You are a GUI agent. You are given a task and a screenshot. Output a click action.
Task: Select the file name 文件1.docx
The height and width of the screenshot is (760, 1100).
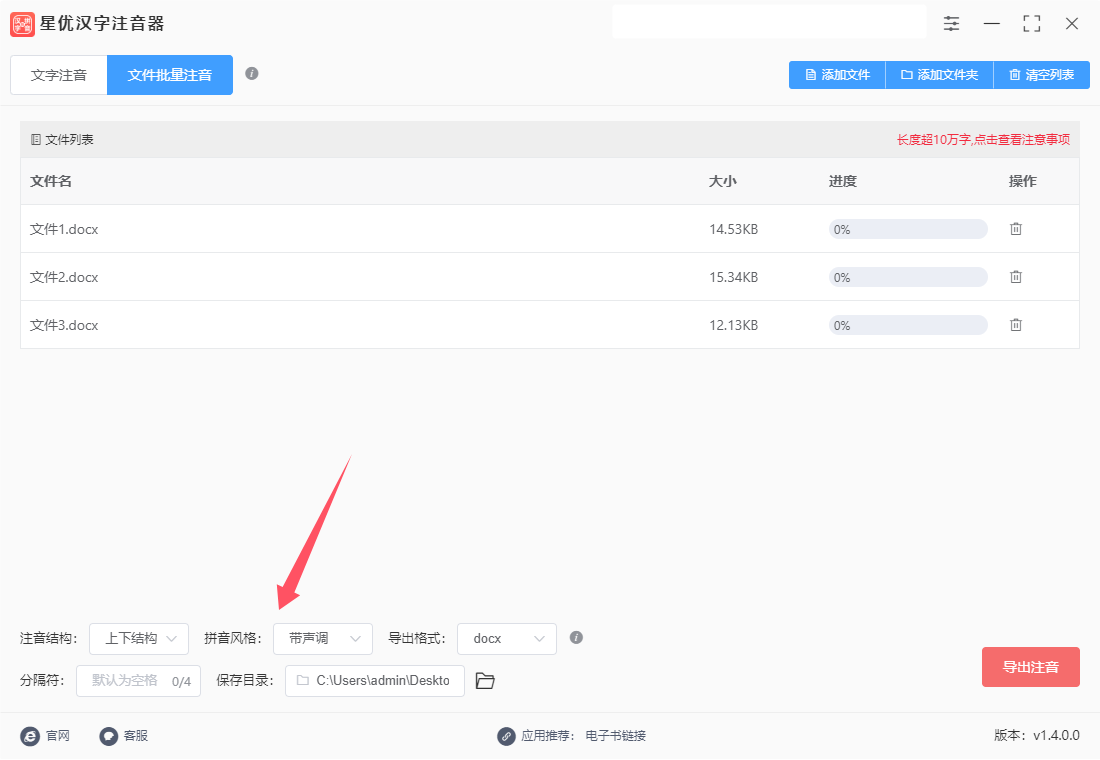pyautogui.click(x=64, y=229)
